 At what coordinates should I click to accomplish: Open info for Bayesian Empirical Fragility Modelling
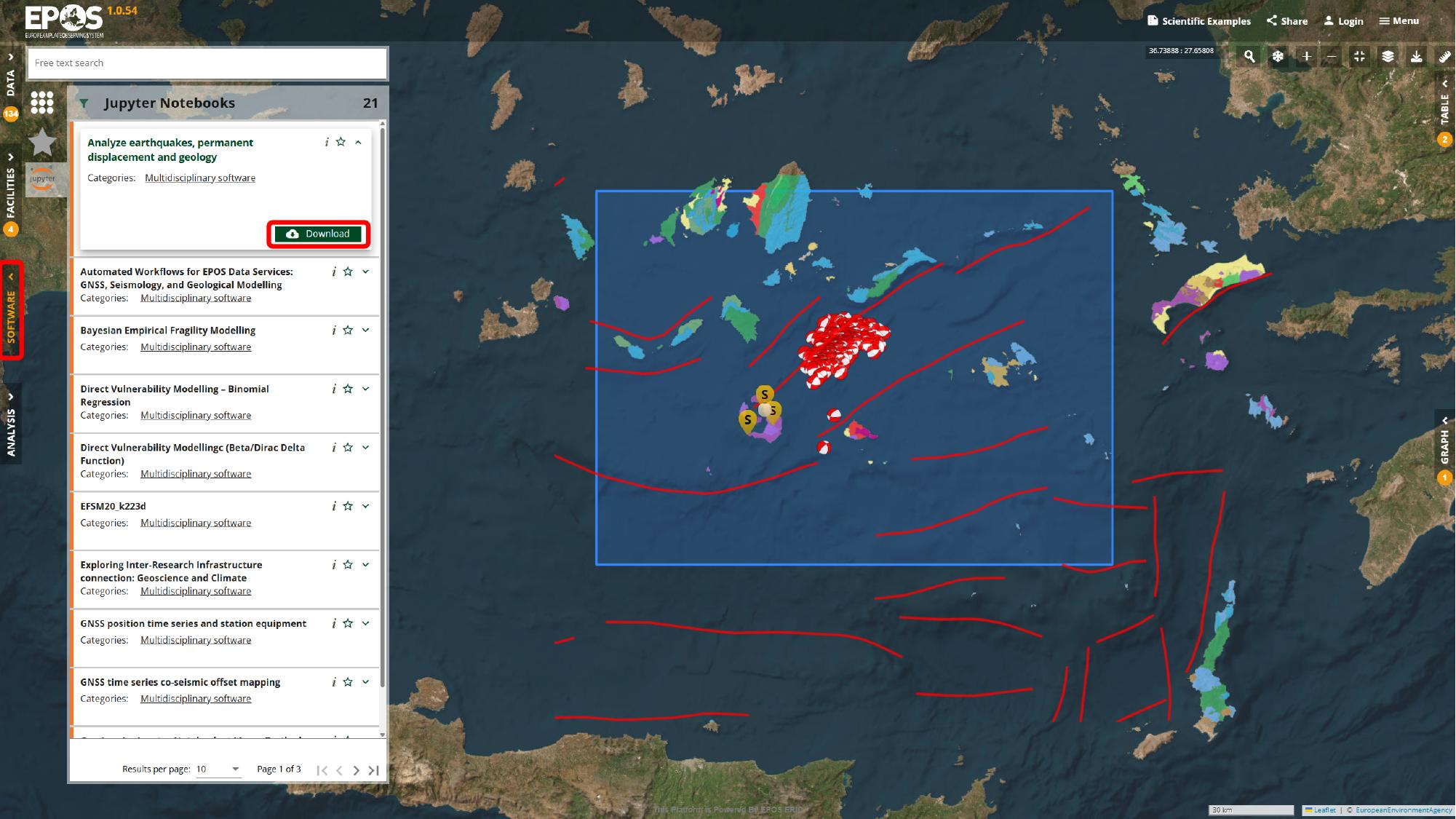click(x=333, y=331)
